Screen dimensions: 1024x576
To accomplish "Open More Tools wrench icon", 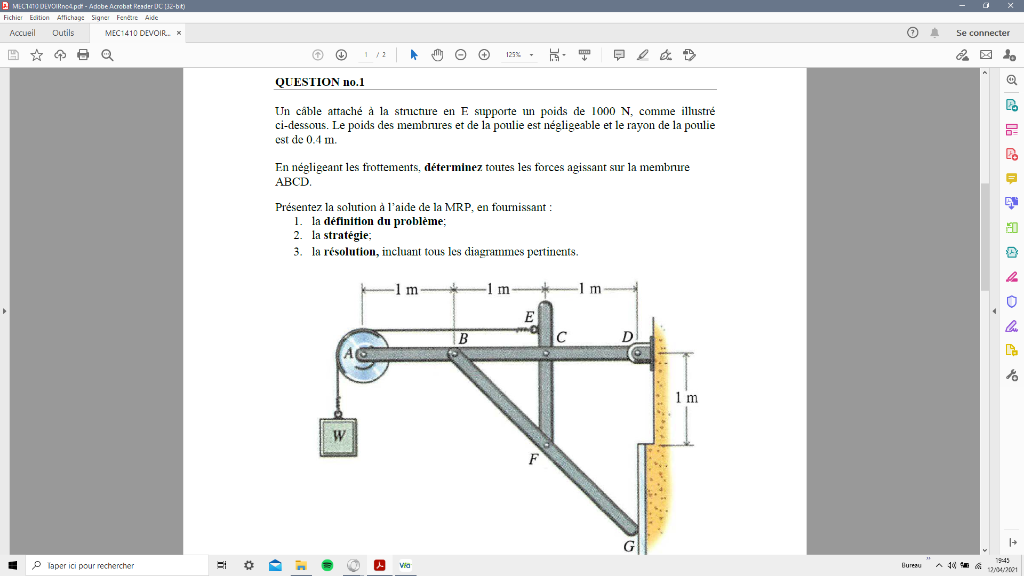I will click(1012, 375).
